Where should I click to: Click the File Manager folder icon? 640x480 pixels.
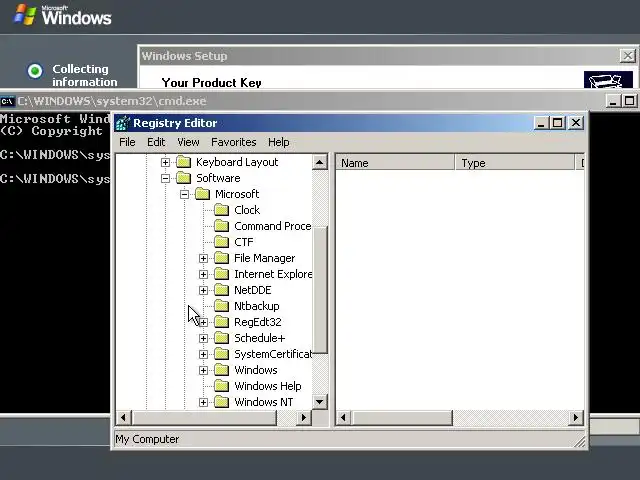point(222,258)
